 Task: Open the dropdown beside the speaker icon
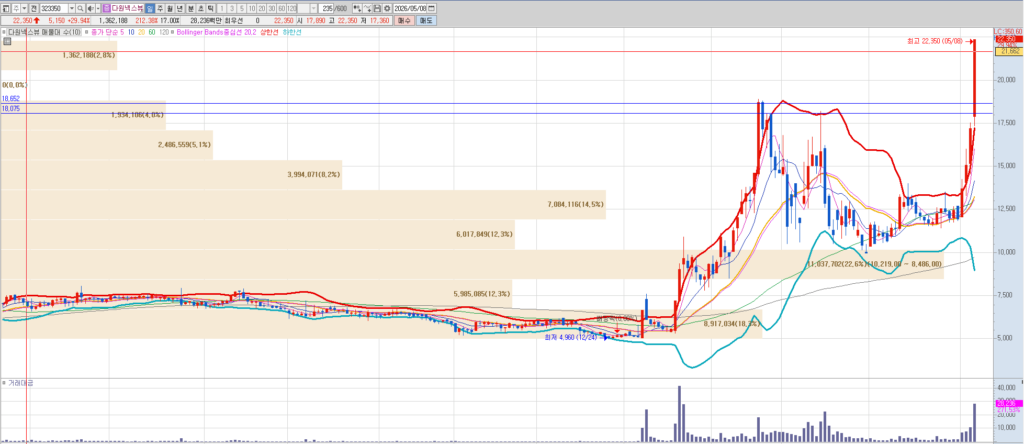coord(98,8)
